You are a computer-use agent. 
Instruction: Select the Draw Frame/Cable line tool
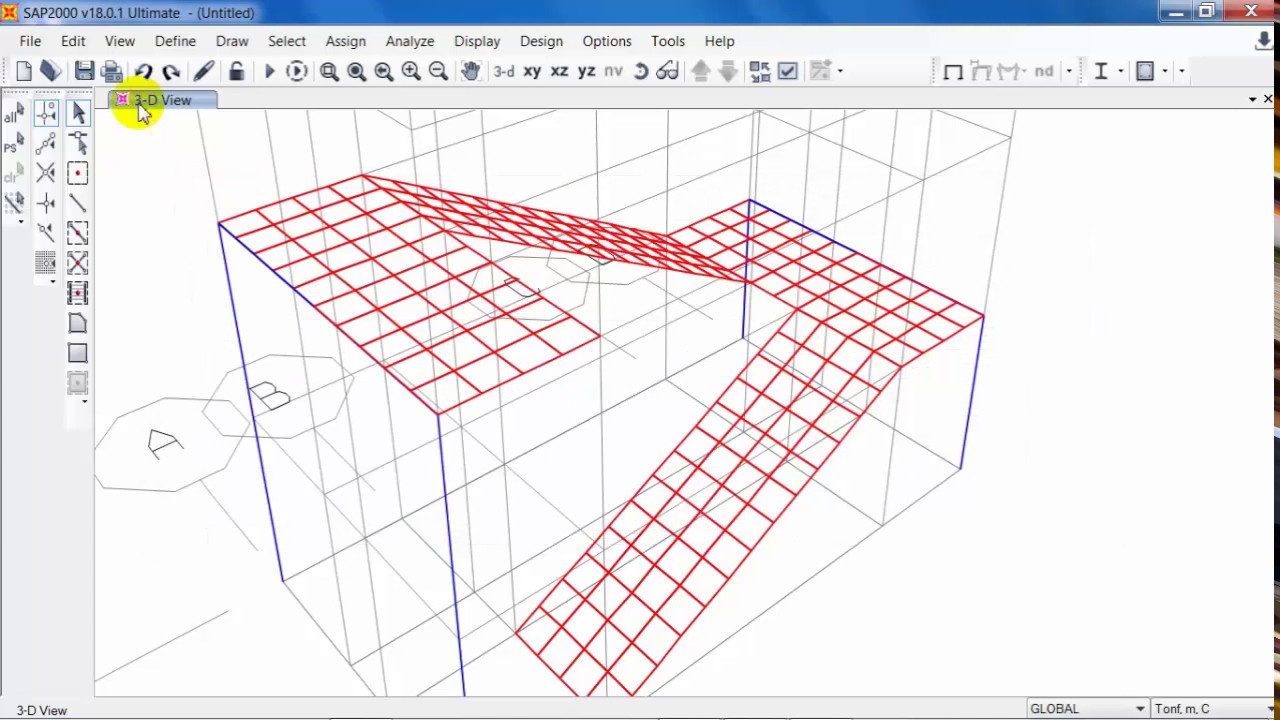78,203
